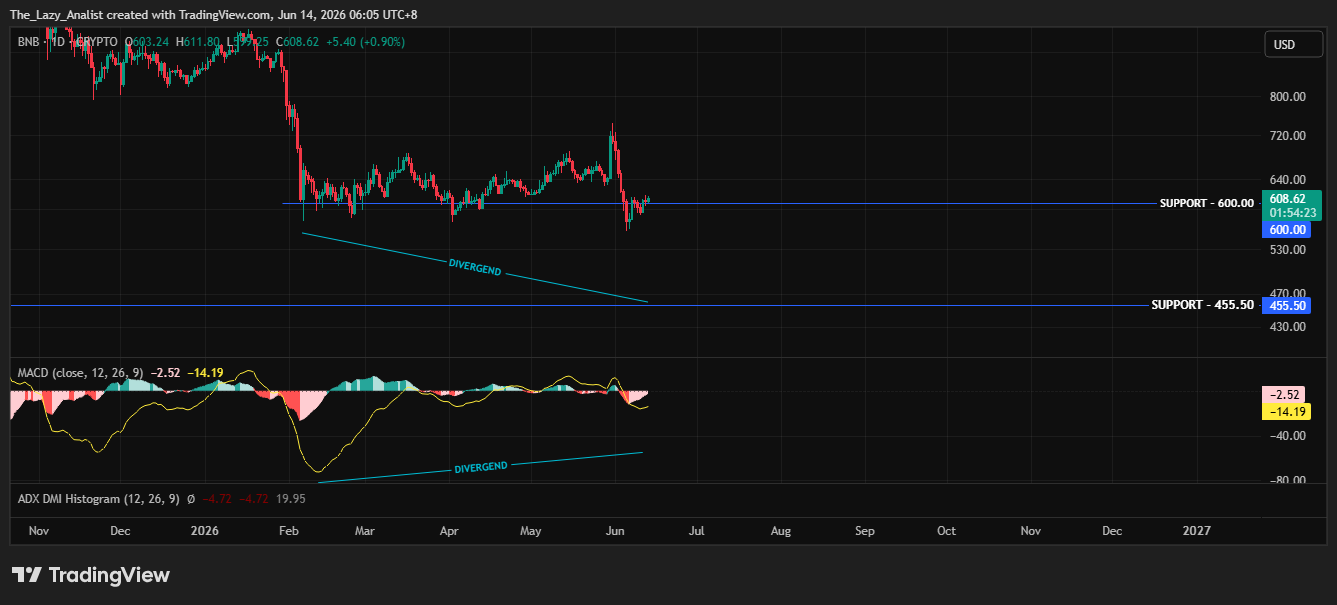
Task: Click the blue 600.00 price tag
Action: [x=1288, y=230]
